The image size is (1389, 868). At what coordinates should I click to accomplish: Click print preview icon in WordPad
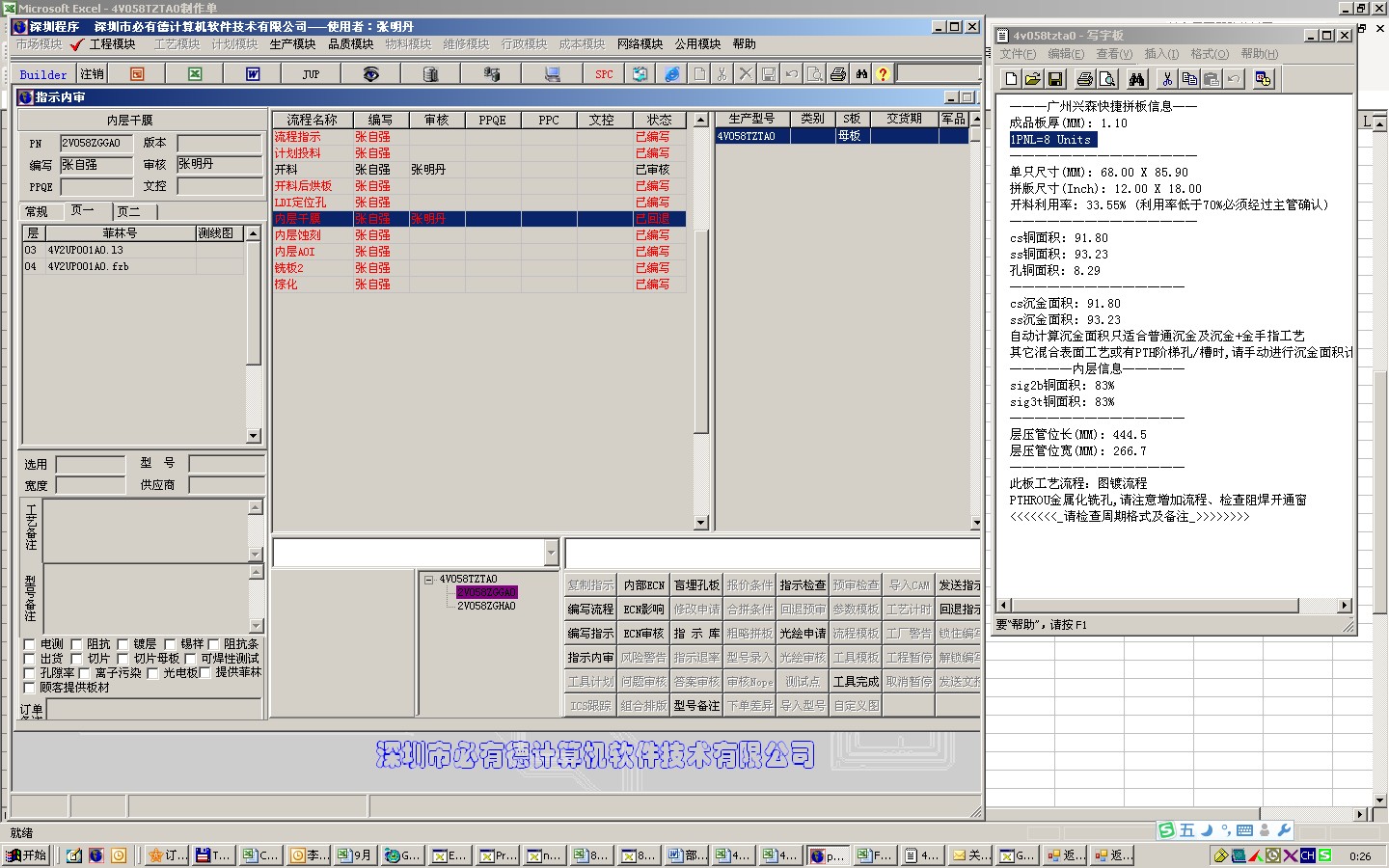pyautogui.click(x=1106, y=79)
